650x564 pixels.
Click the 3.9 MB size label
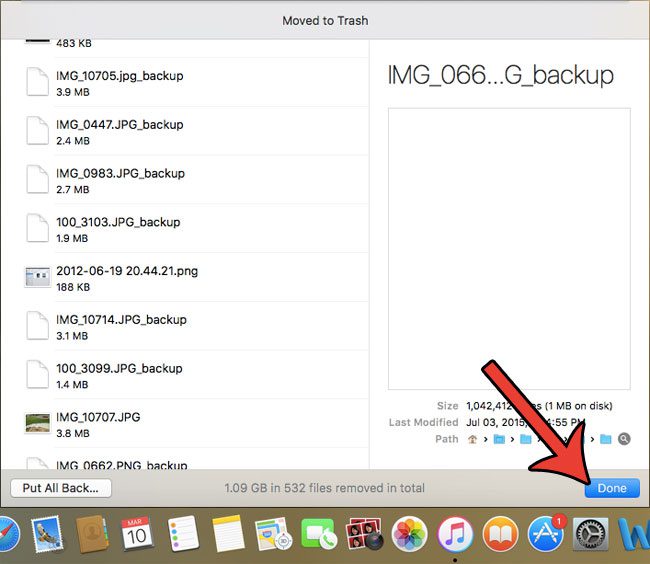coord(73,92)
